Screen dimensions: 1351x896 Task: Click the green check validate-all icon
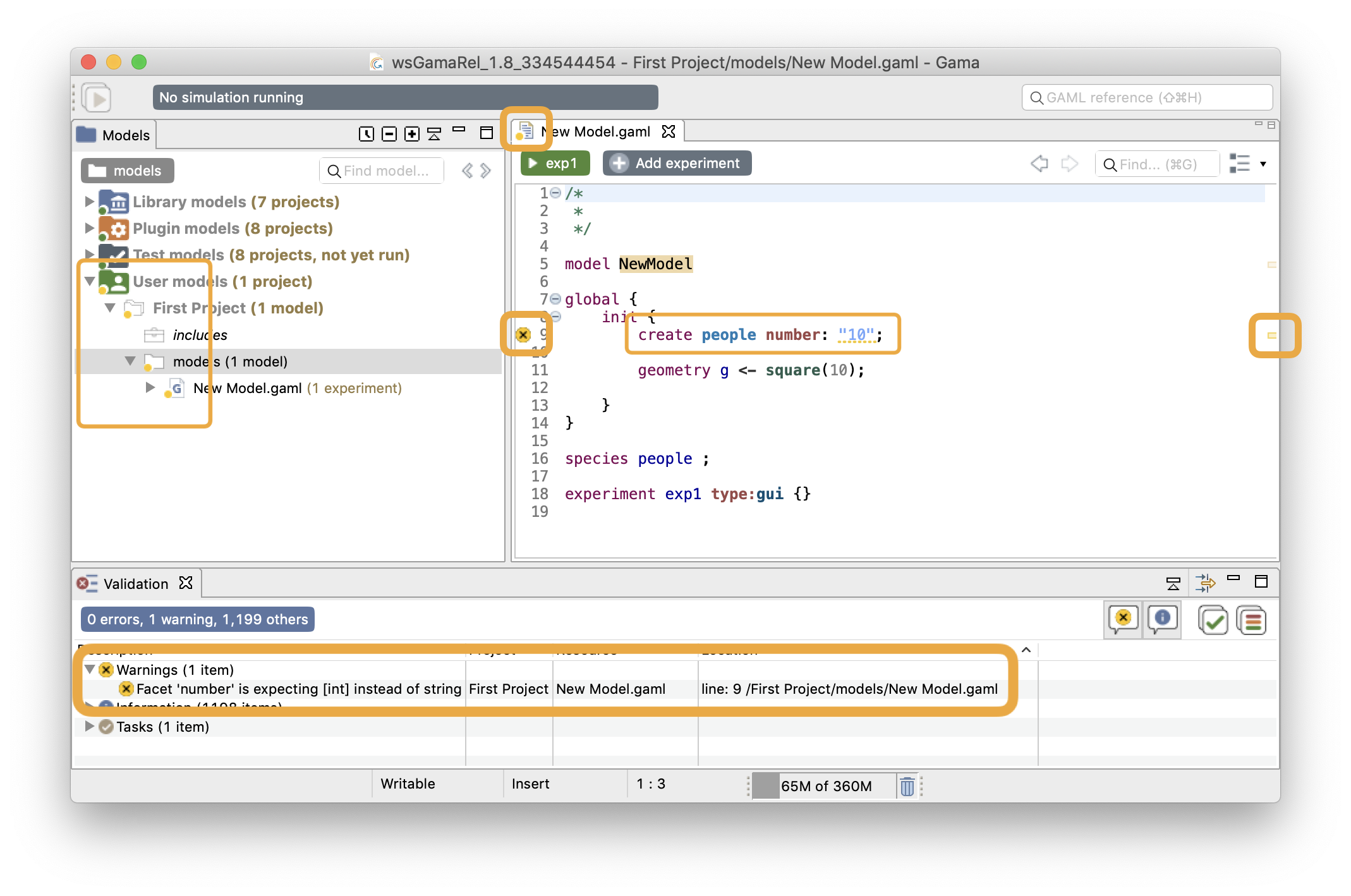(x=1213, y=620)
